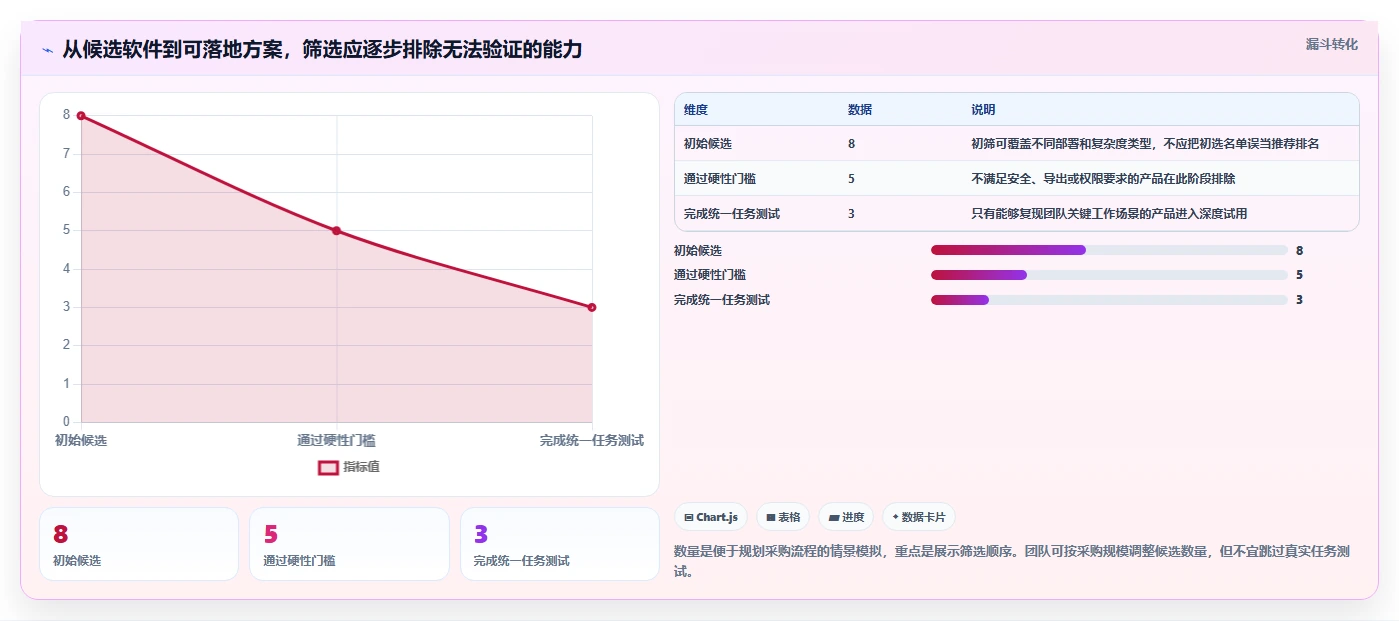Click the 表格 chip
1399x621 pixels.
tap(783, 517)
